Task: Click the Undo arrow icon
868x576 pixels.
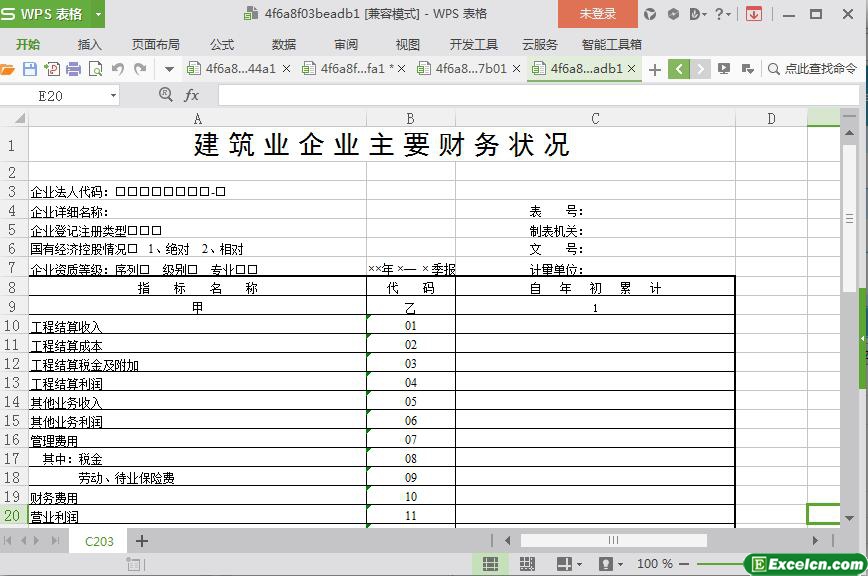Action: (x=118, y=69)
